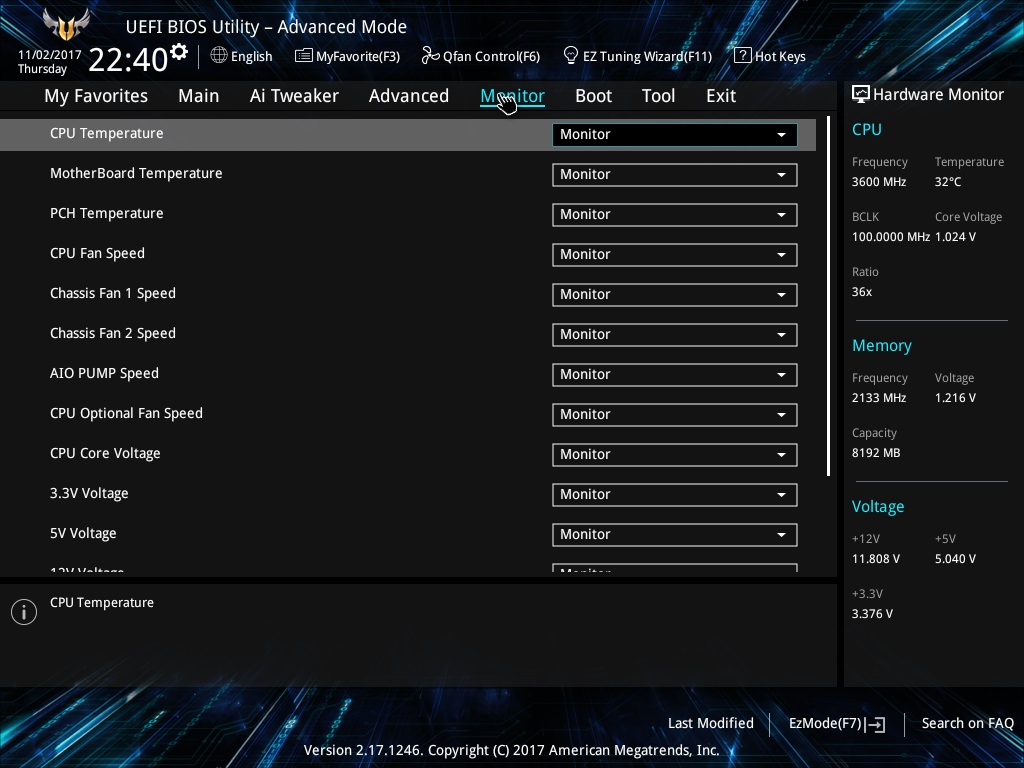Click the 11.808 V reading

click(x=876, y=559)
